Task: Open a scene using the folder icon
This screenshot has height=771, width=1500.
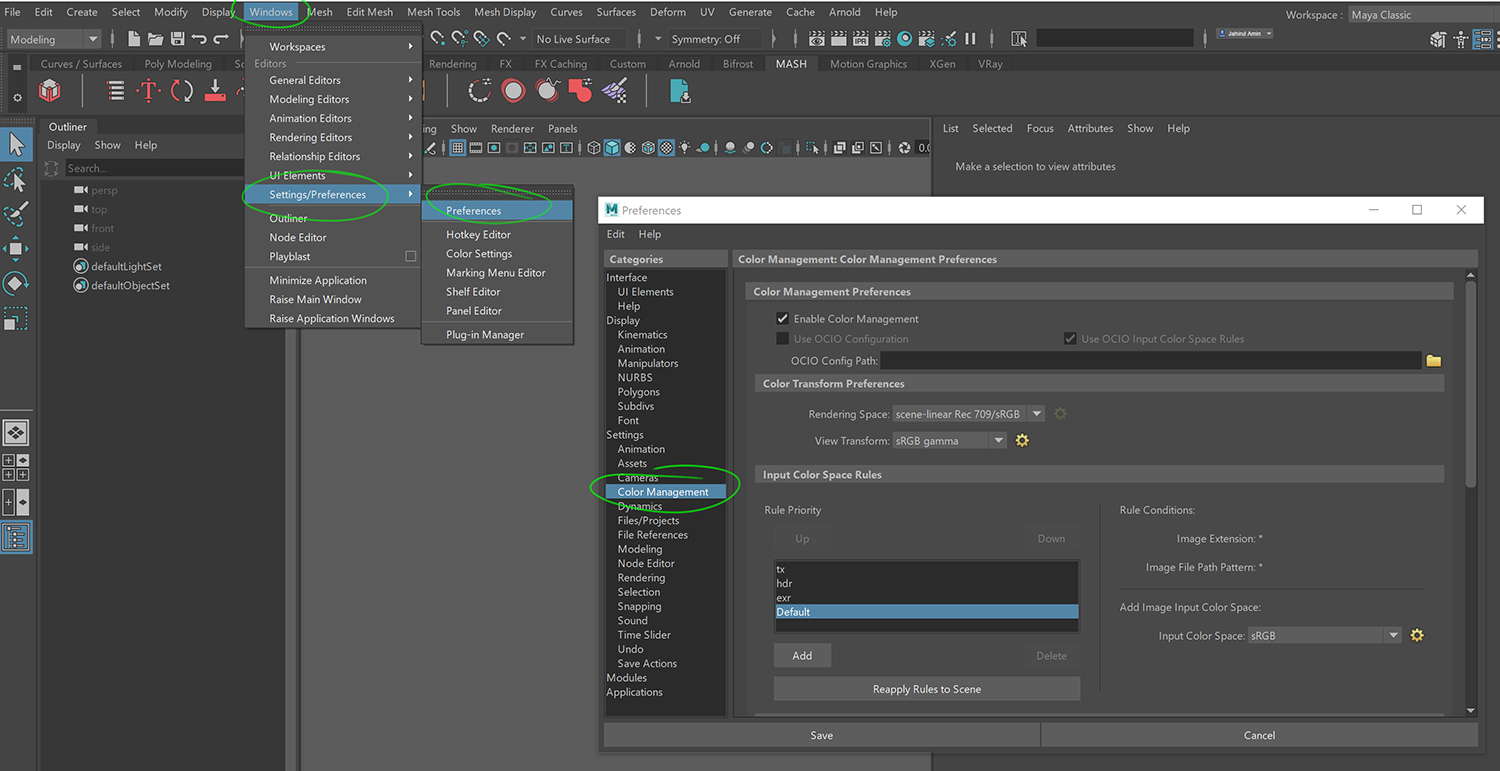Action: pyautogui.click(x=155, y=39)
